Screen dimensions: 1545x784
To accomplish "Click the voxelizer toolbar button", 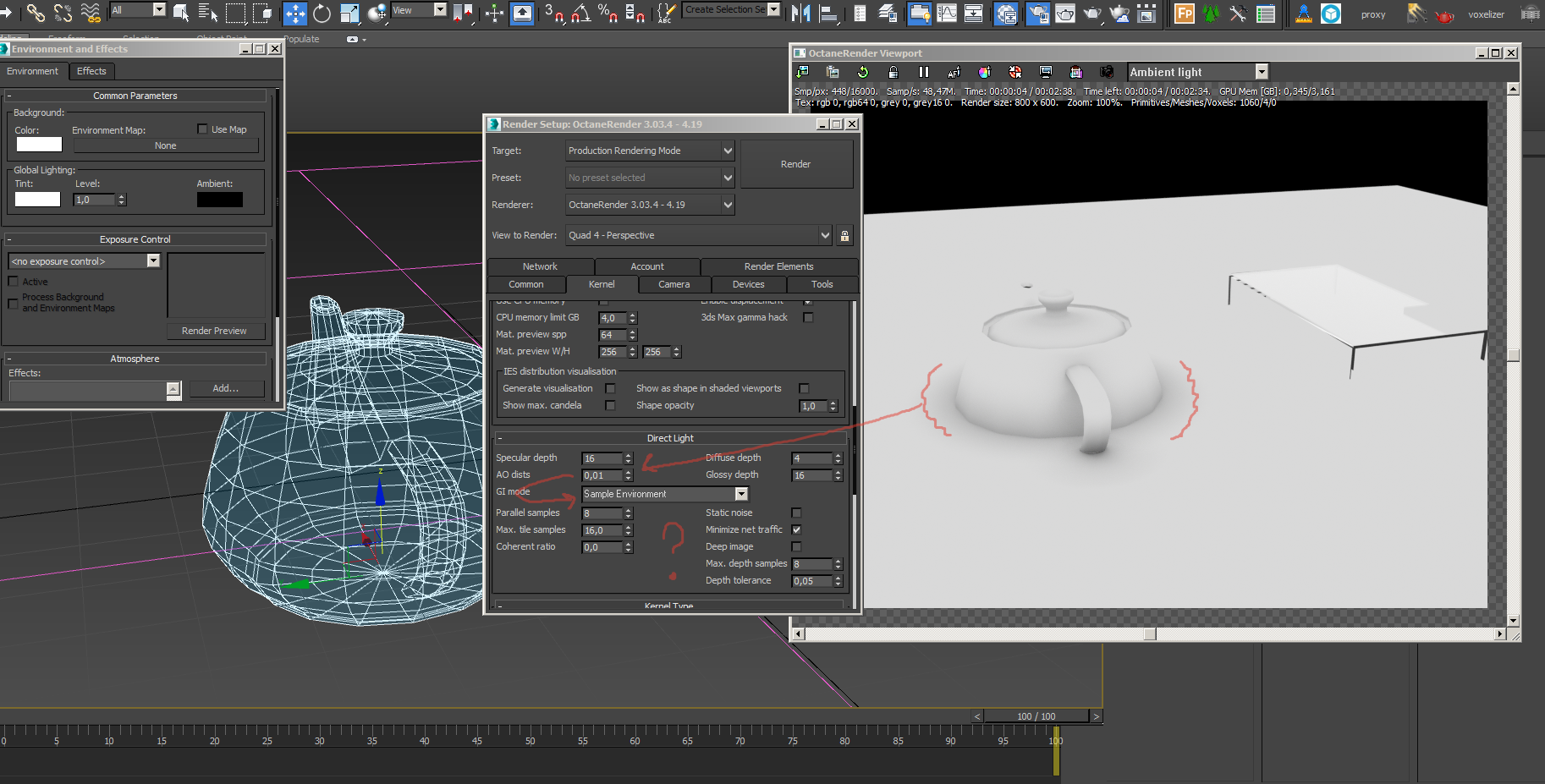I will [x=1486, y=14].
